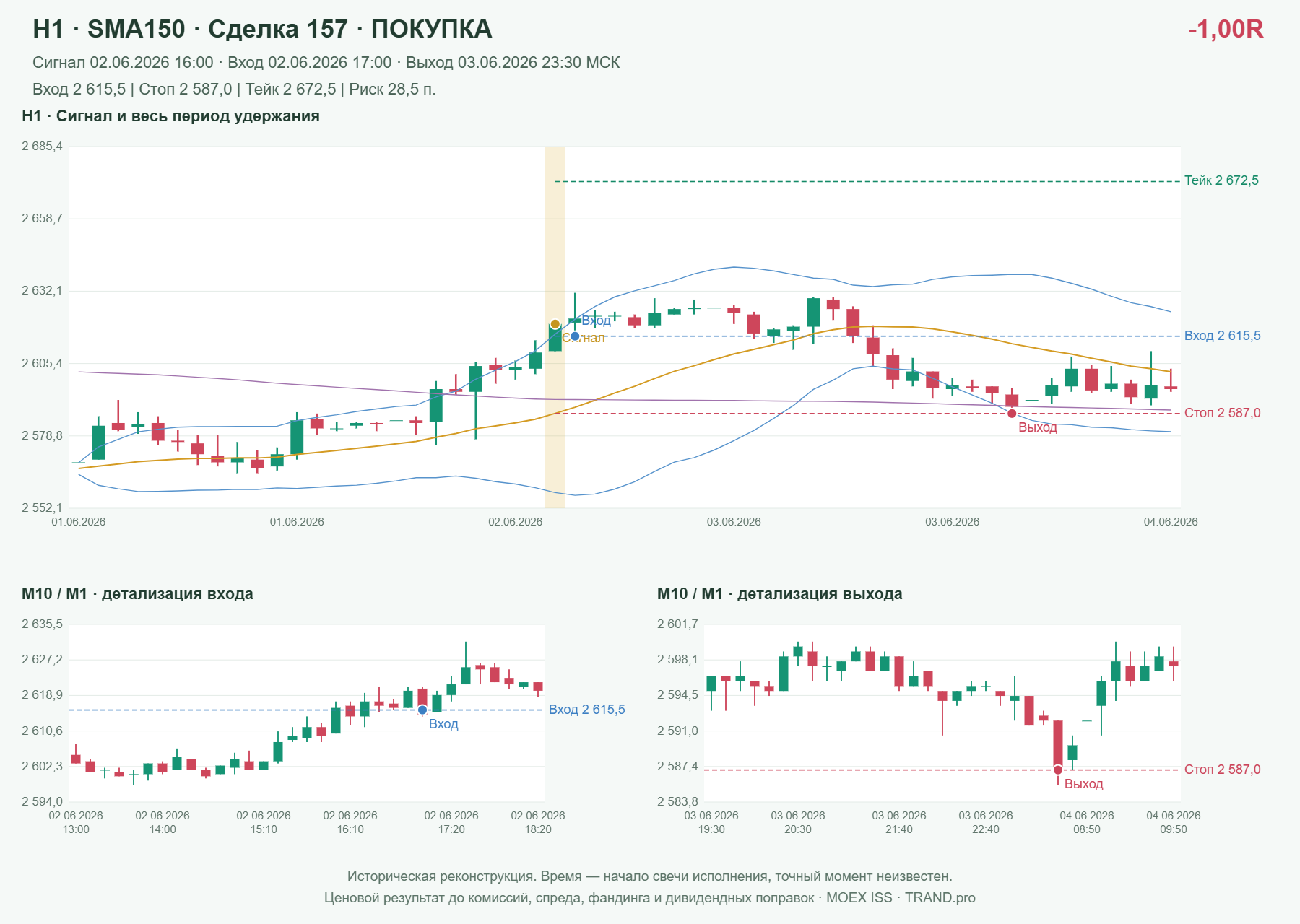Click the -1,00R result value
Image resolution: width=1300 pixels, height=924 pixels.
[x=1226, y=29]
